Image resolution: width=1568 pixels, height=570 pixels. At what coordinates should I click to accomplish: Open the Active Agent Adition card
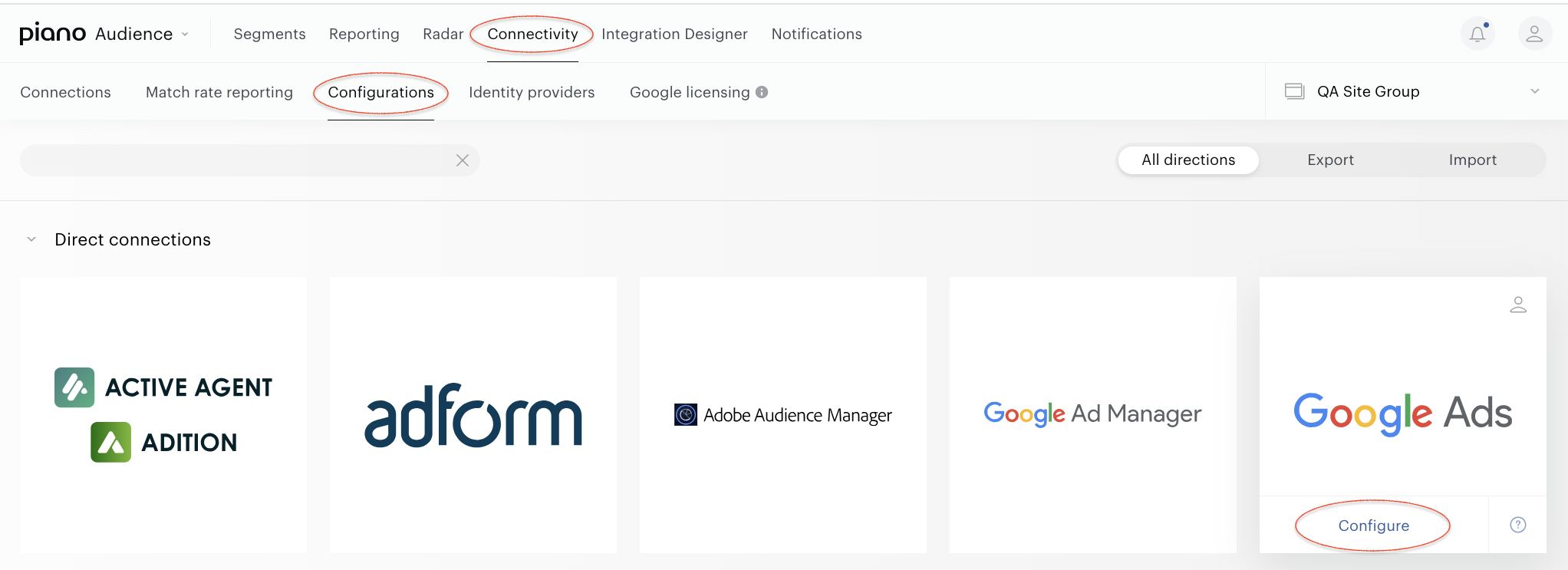pos(163,415)
